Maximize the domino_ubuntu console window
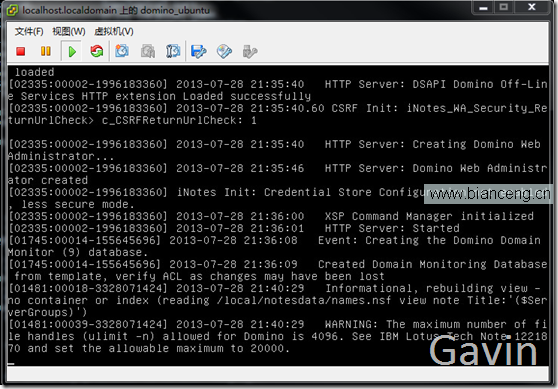Viewport: 558px width, 389px height. pos(504,7)
